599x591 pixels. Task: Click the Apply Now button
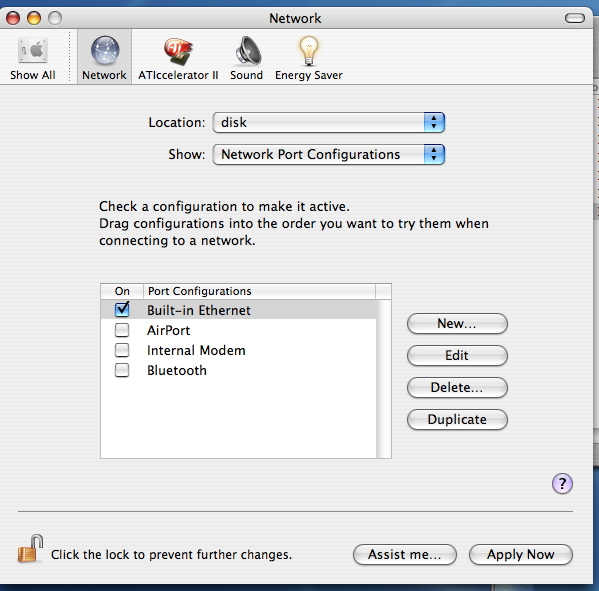521,554
